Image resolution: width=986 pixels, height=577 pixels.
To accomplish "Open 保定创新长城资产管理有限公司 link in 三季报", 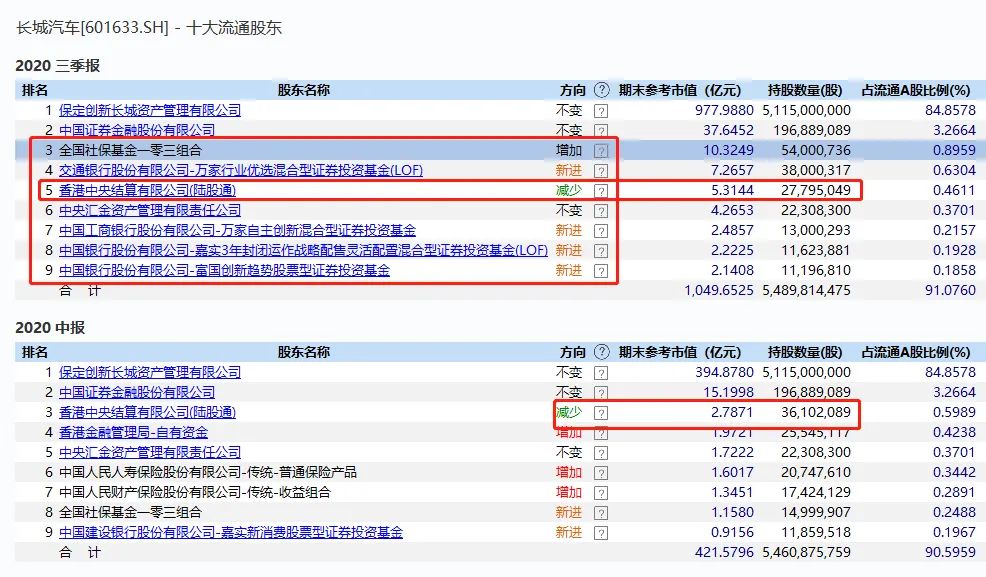I will [x=150, y=110].
